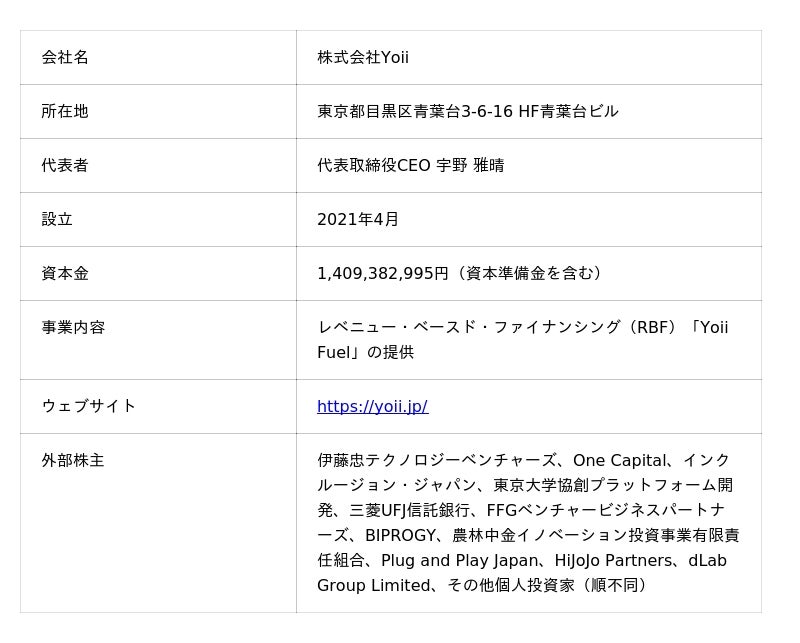This screenshot has width=800, height=643.
Task: Select the 1,409,382,995円 capital amount
Action: (383, 274)
